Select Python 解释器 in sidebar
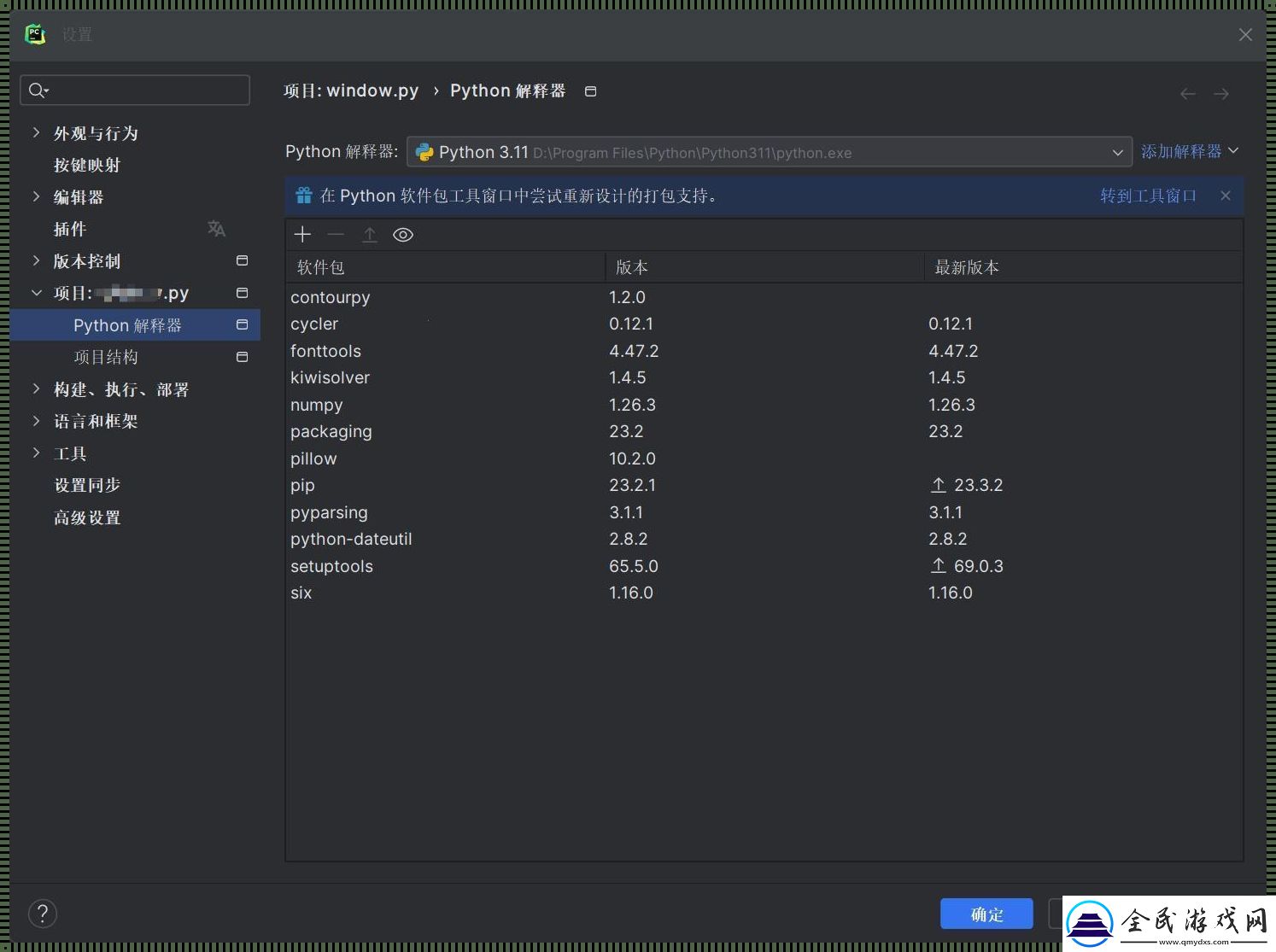 click(x=135, y=325)
